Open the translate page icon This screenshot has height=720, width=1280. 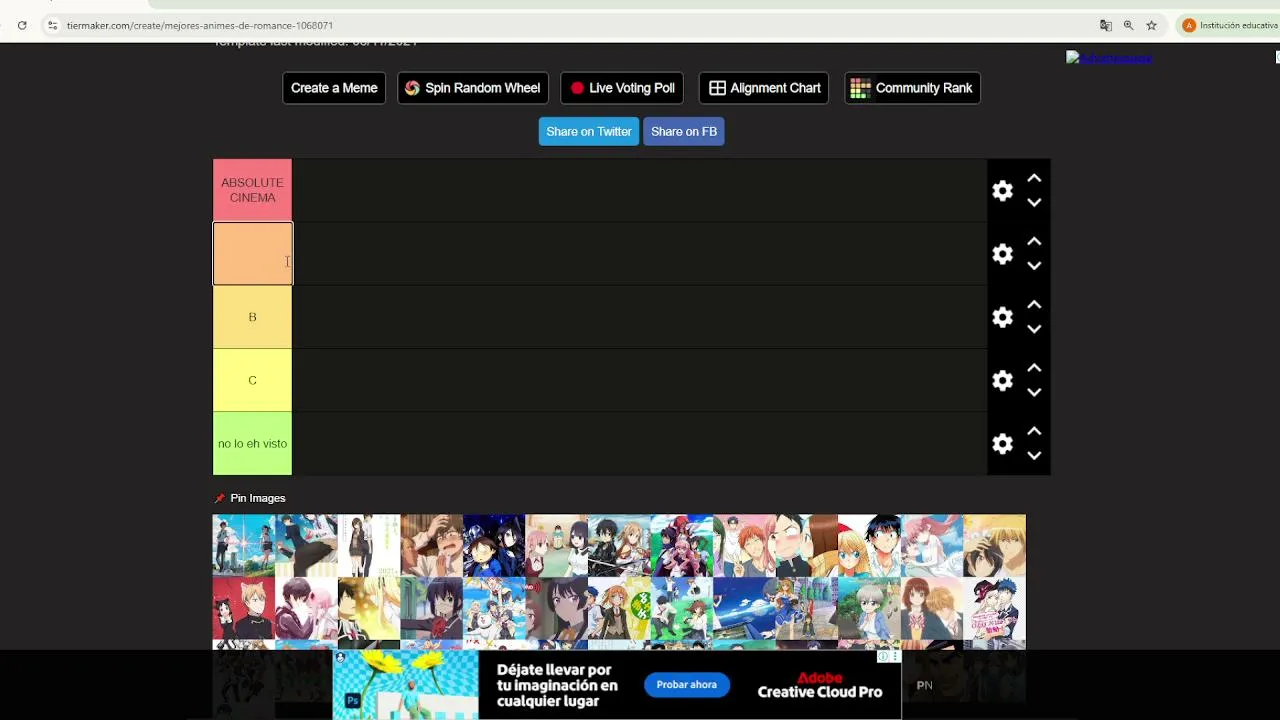pos(1106,25)
